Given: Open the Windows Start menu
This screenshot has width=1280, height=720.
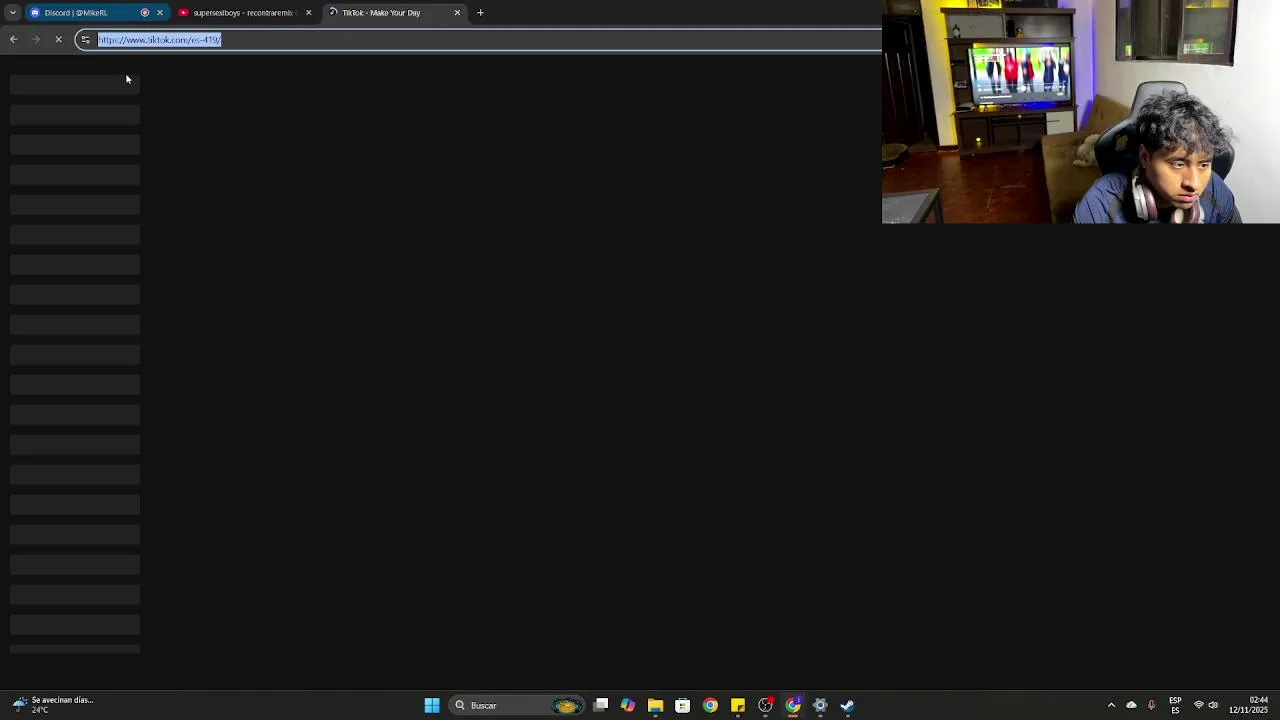Looking at the screenshot, I should click(x=432, y=706).
